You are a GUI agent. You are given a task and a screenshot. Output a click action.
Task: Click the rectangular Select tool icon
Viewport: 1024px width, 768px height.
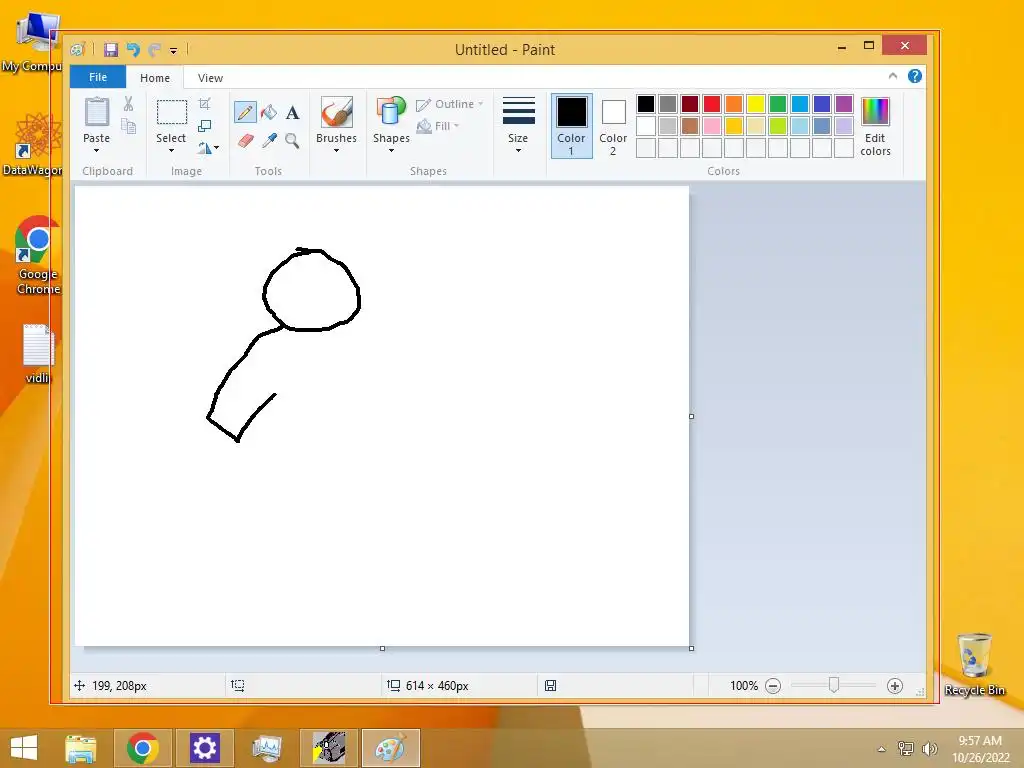click(171, 112)
